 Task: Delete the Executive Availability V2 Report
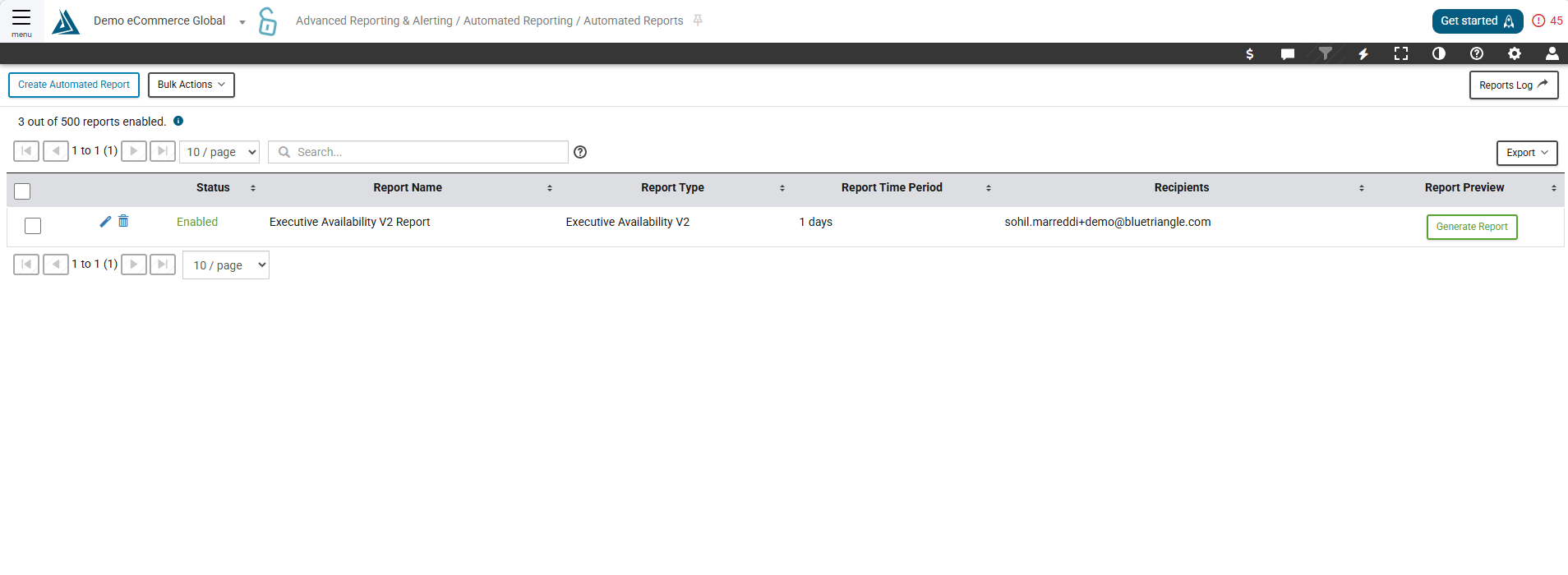point(123,221)
